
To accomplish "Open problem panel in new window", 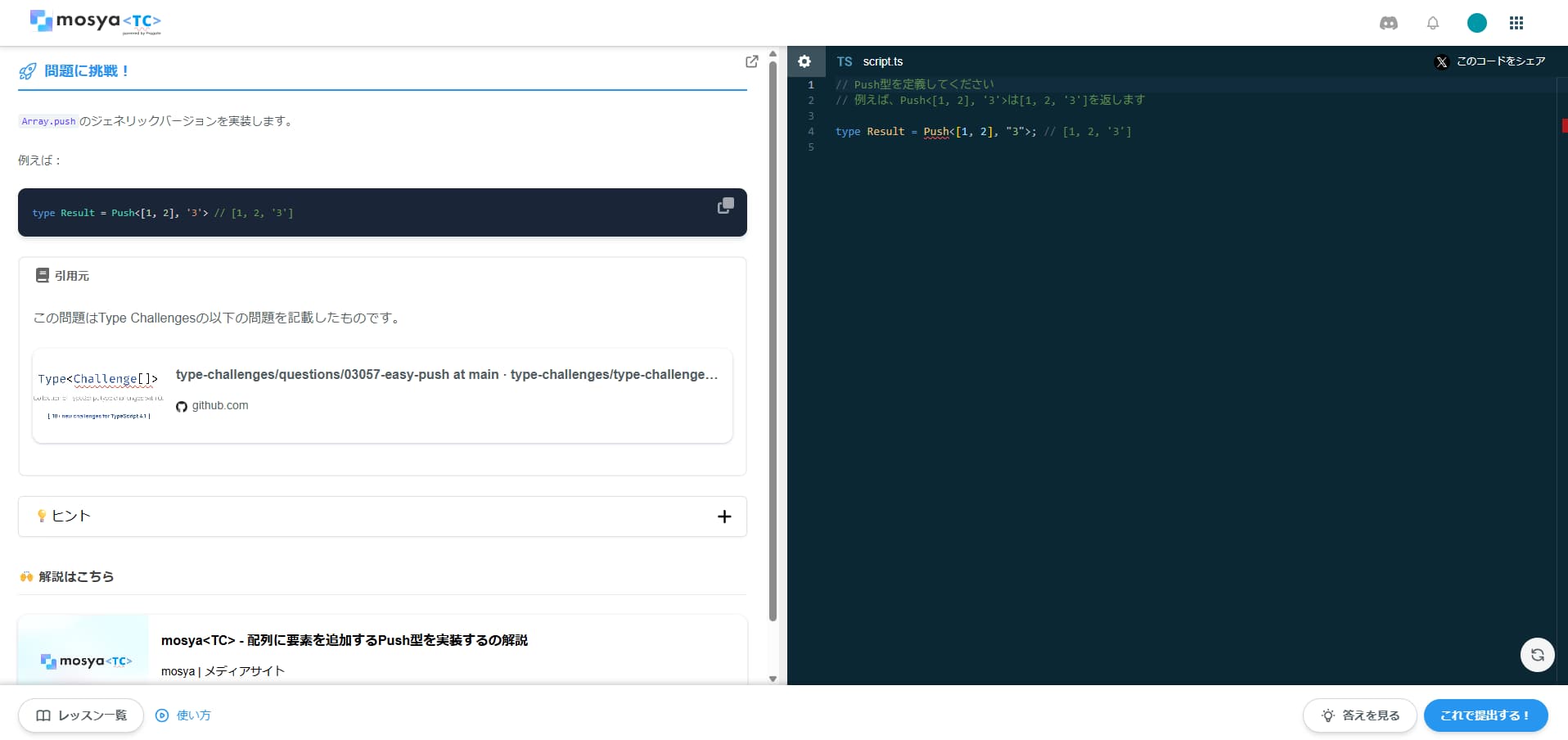I will [x=752, y=61].
